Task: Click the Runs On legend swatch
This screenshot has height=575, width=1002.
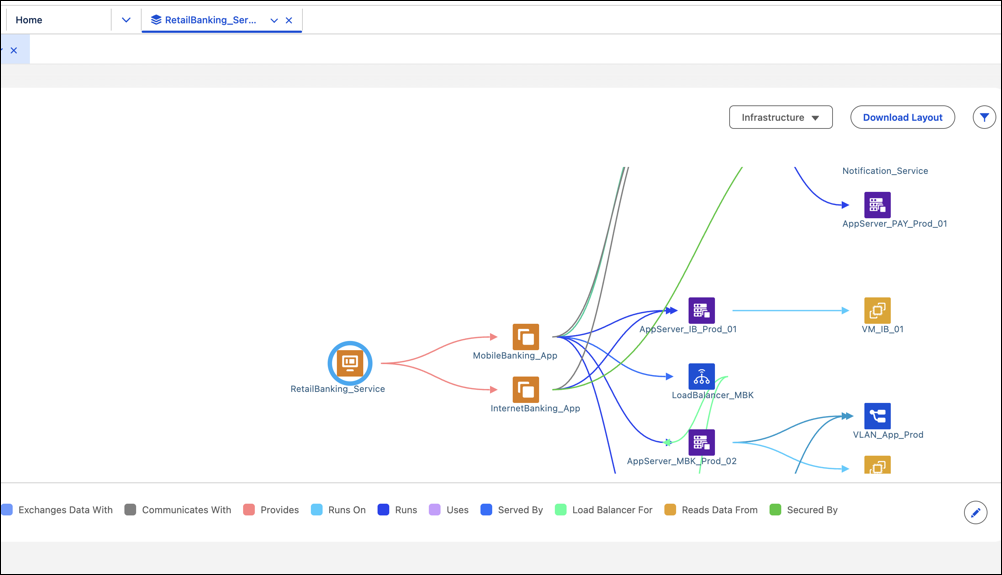Action: pos(317,510)
